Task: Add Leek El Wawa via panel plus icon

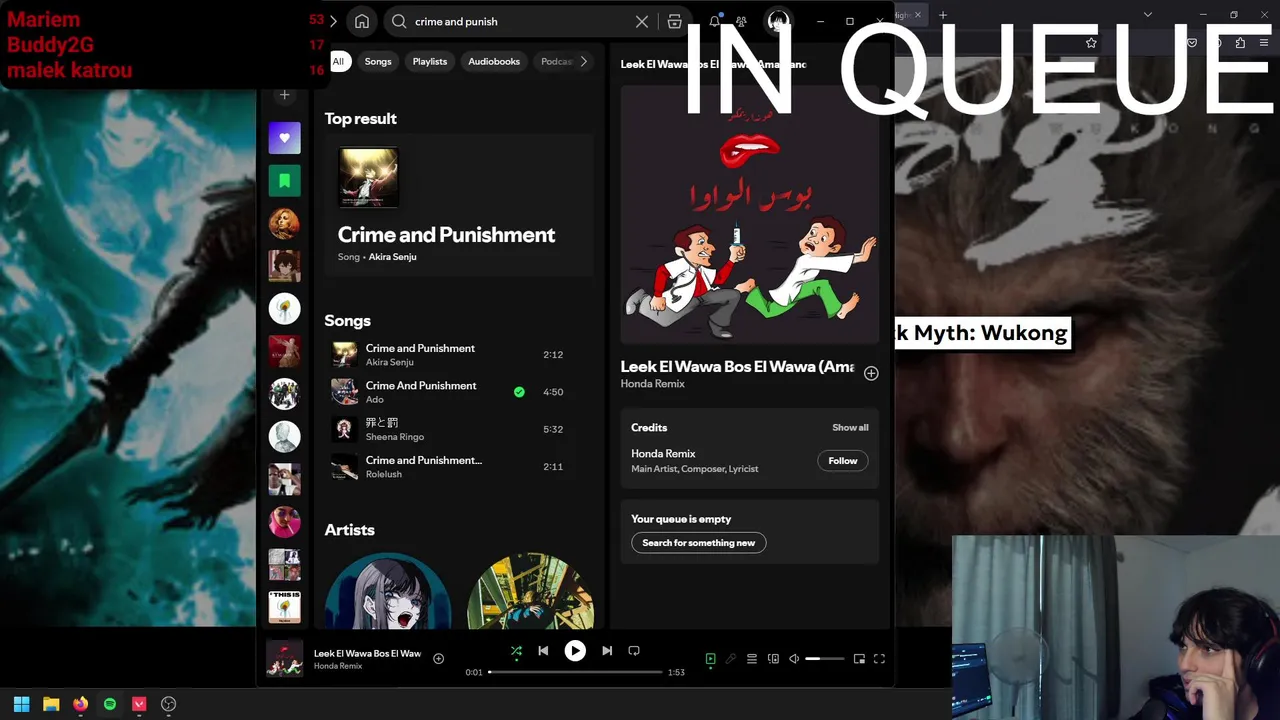Action: [871, 373]
